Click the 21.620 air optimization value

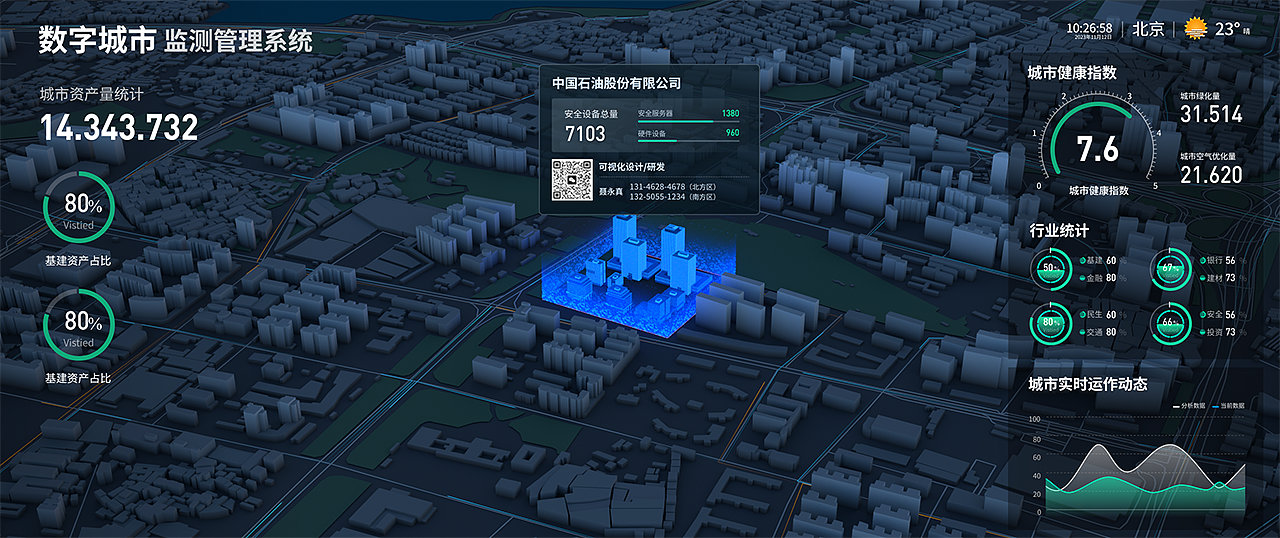[1211, 175]
